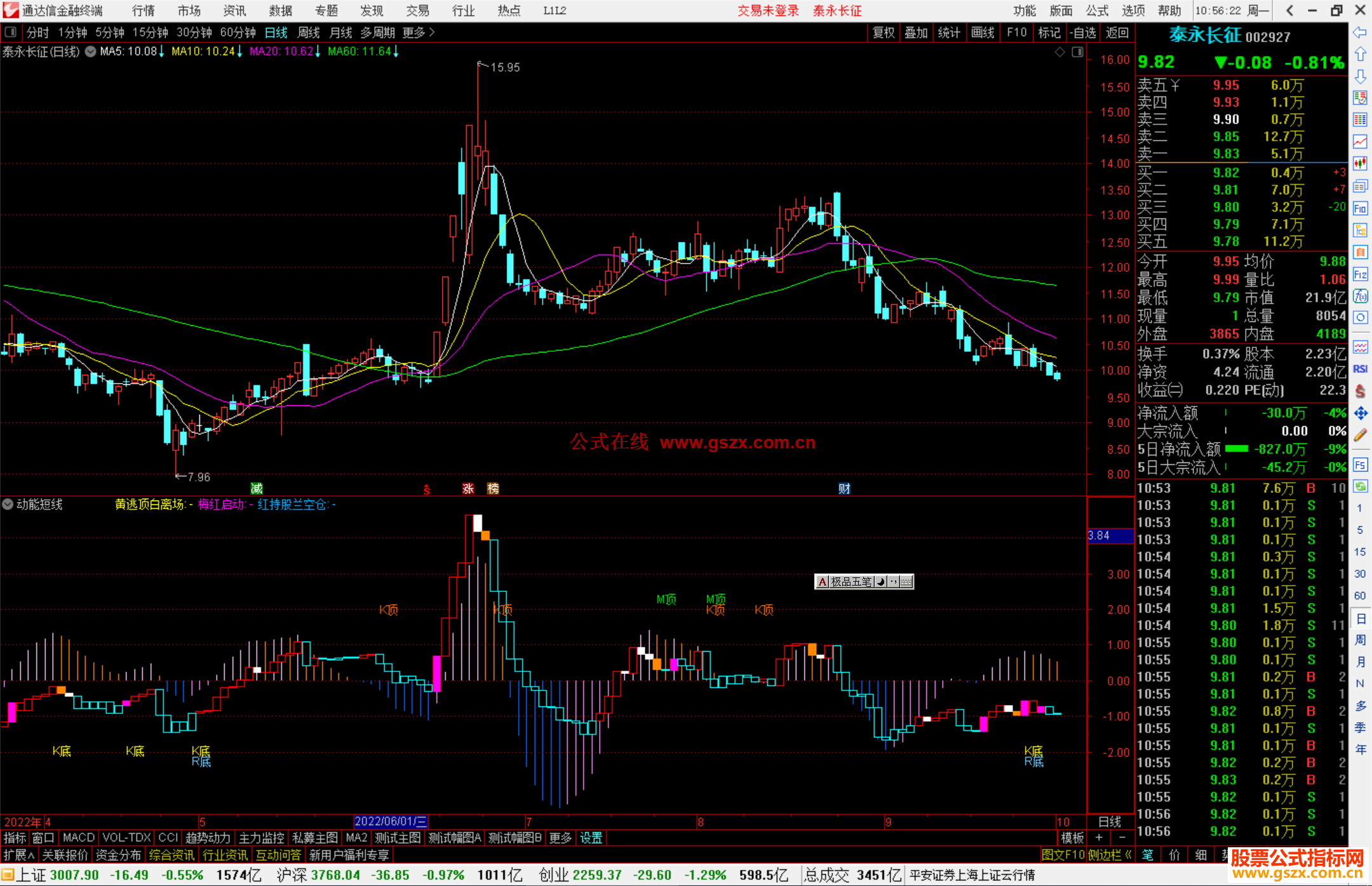
Task: Click the blue up arrow sidebar icon
Action: point(1360,55)
